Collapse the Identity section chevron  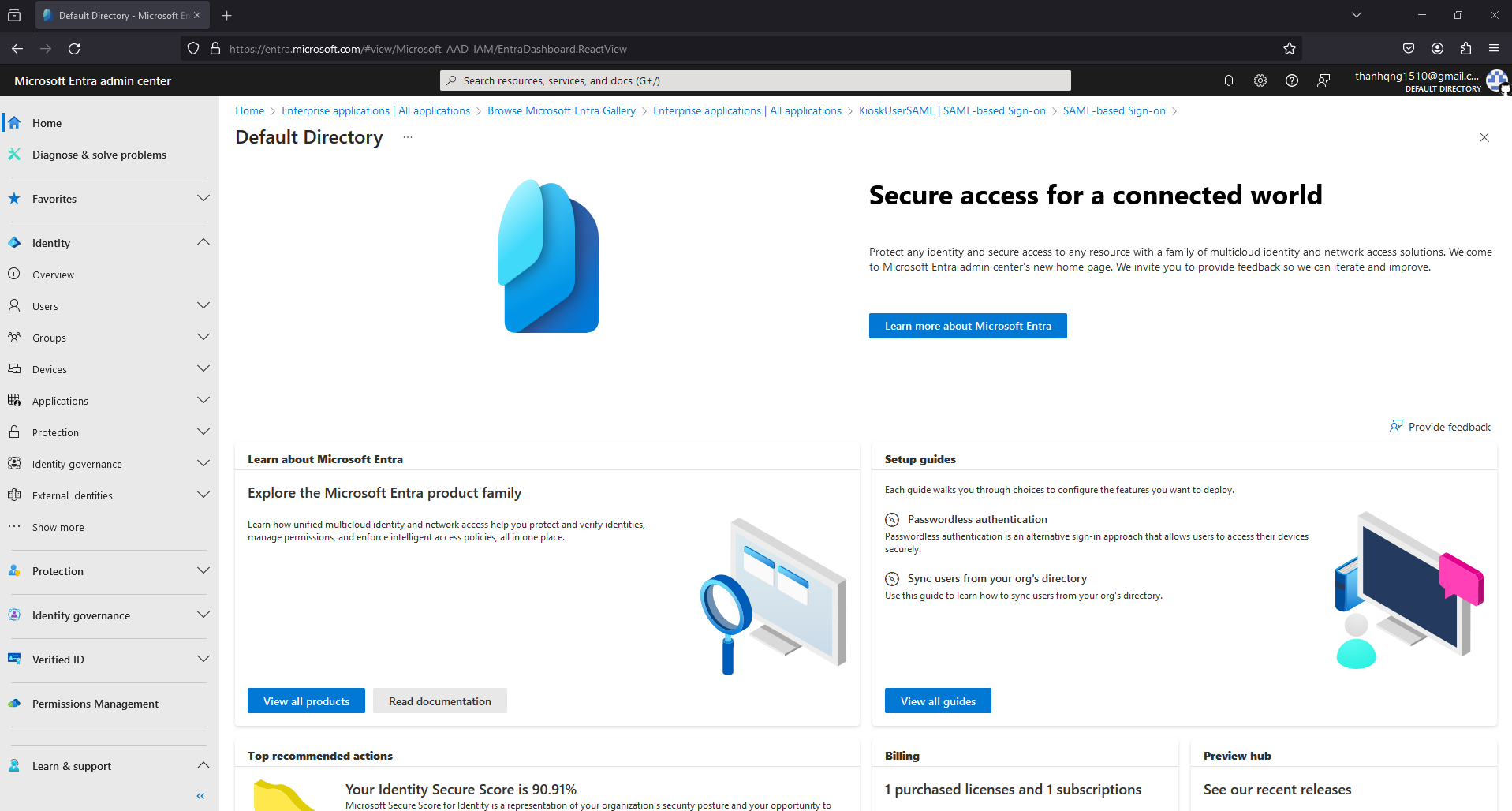click(x=203, y=242)
